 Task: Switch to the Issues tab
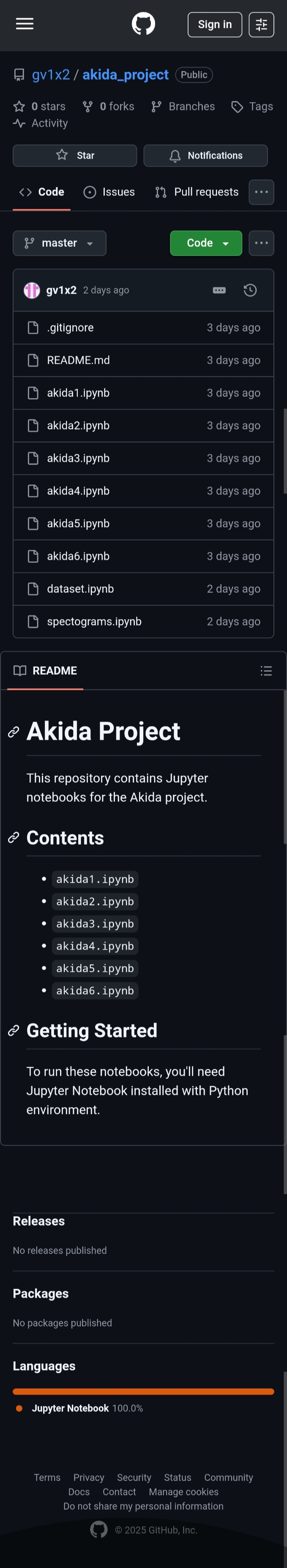click(109, 192)
